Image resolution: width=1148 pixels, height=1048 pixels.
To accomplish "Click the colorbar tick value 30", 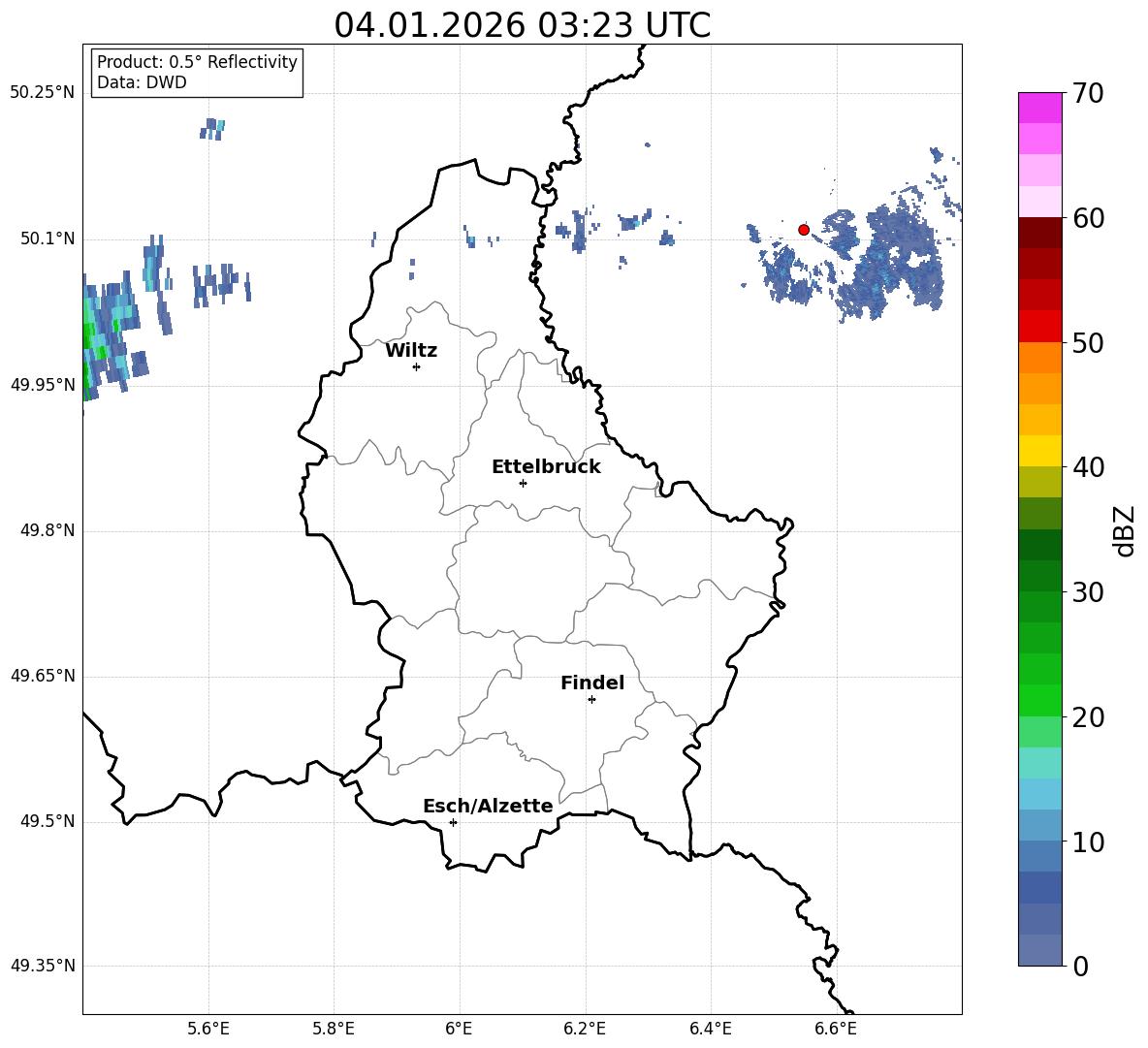I will (1087, 592).
